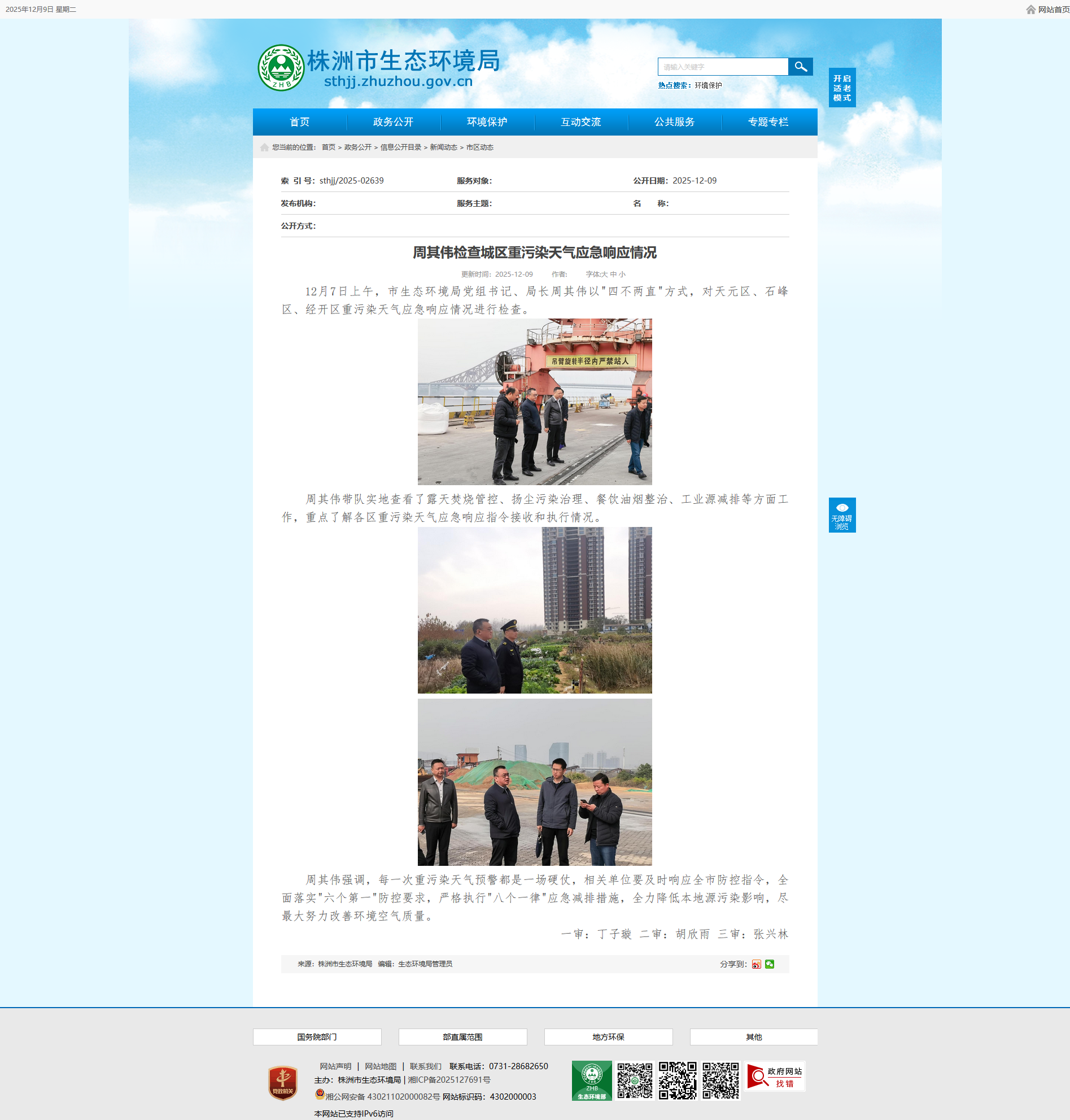
Task: Click the magnifier search button
Action: tap(800, 67)
